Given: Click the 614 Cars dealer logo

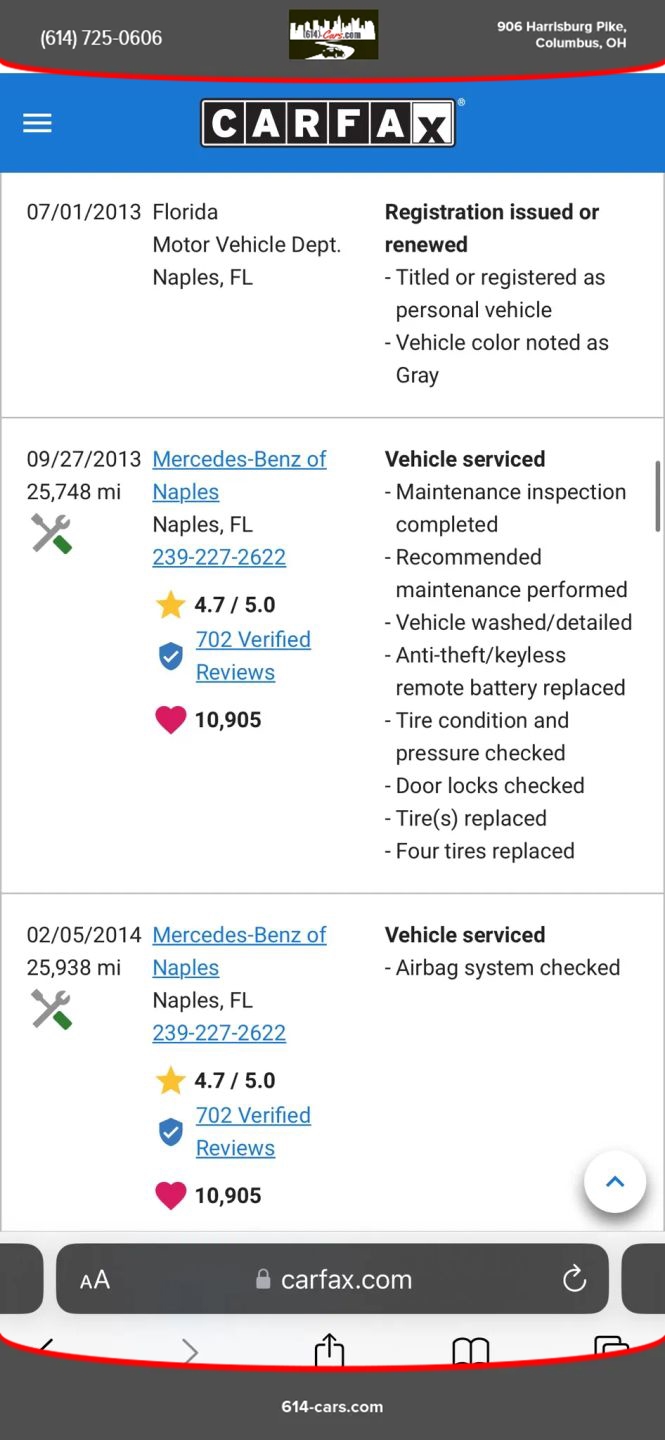Looking at the screenshot, I should pyautogui.click(x=333, y=35).
